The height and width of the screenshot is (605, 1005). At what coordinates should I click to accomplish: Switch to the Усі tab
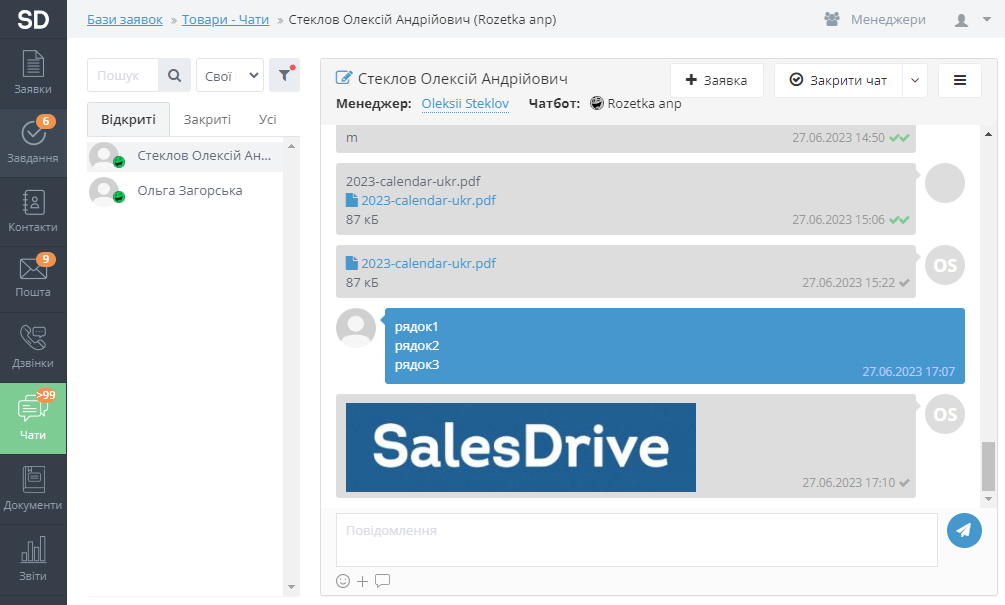pyautogui.click(x=267, y=119)
